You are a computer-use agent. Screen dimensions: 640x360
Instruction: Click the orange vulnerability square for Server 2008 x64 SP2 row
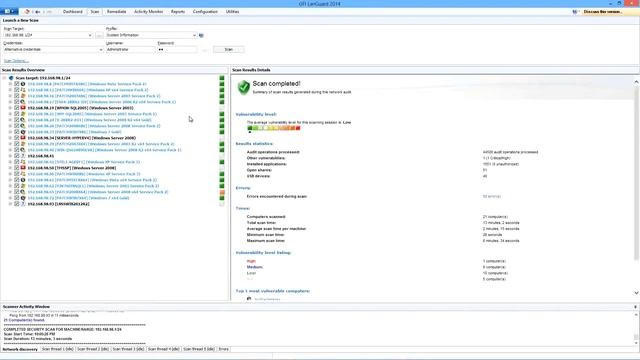[222, 192]
